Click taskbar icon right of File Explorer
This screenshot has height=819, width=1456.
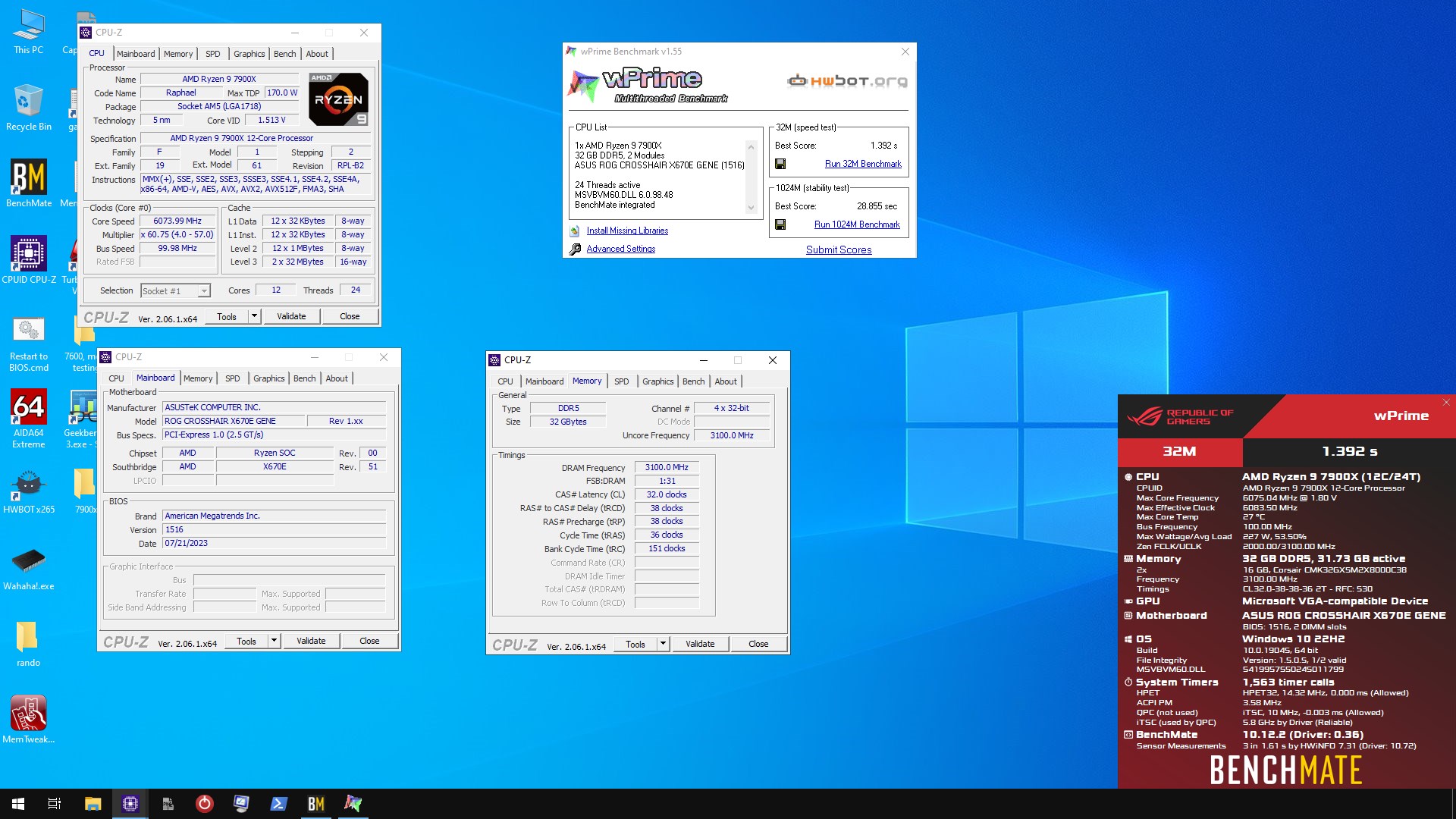coord(130,804)
